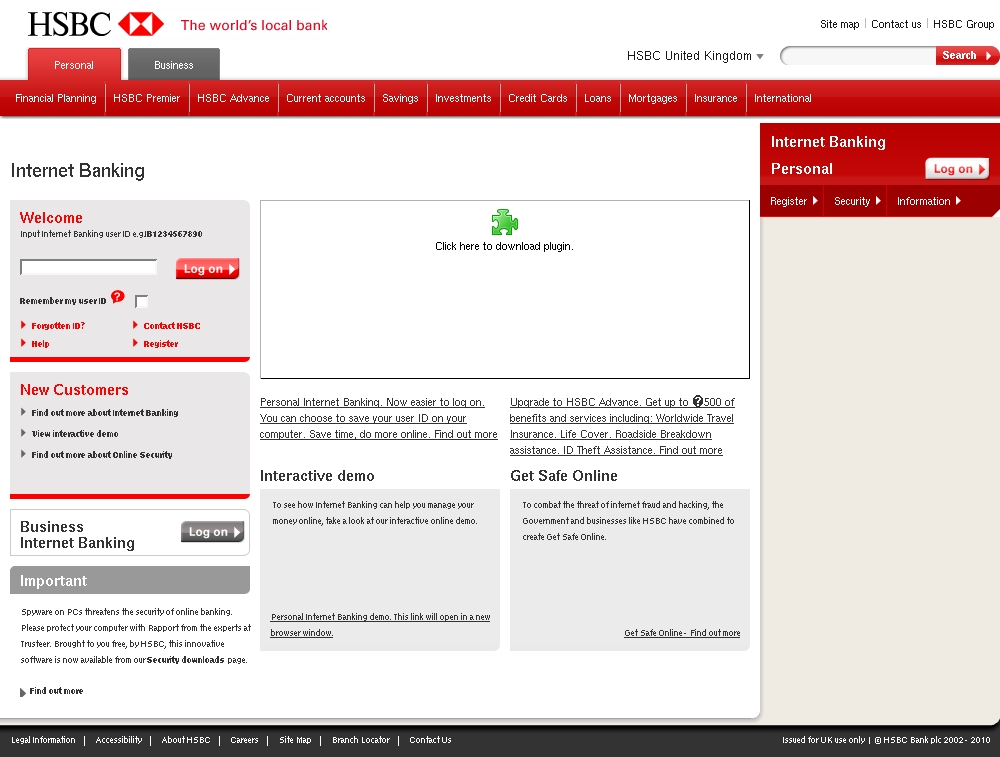The image size is (1000, 757).
Task: Click Business Internet Banking Log on button
Action: (212, 532)
